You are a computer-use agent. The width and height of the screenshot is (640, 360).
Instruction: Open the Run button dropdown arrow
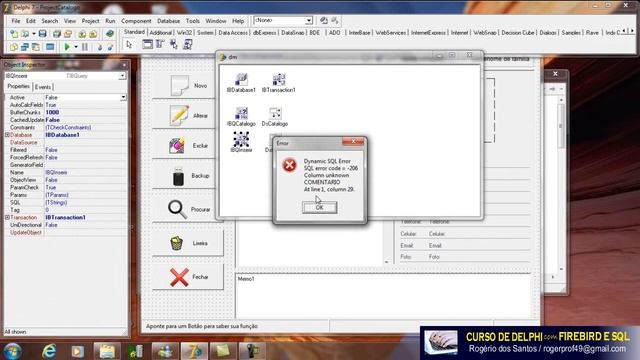pos(76,47)
